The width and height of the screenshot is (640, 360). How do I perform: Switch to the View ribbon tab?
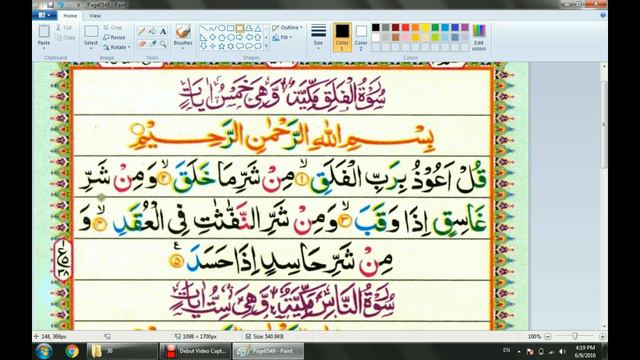coord(95,16)
